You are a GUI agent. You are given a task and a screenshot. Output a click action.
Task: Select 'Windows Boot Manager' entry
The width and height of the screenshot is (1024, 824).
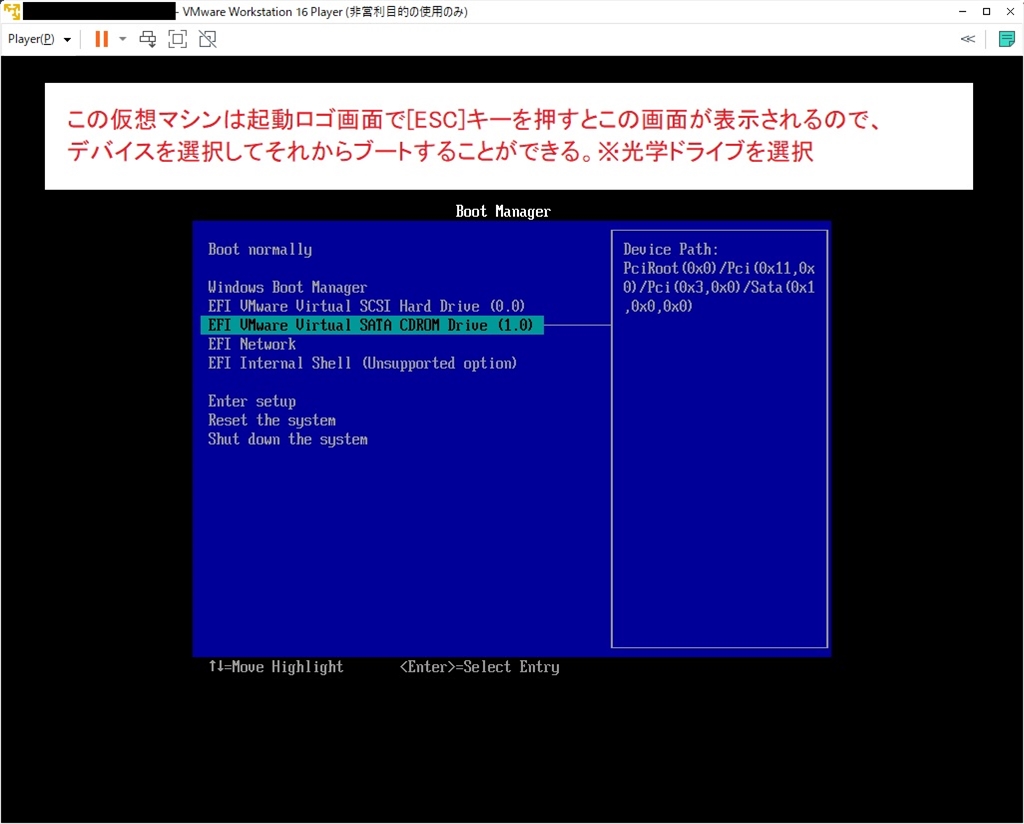click(287, 287)
